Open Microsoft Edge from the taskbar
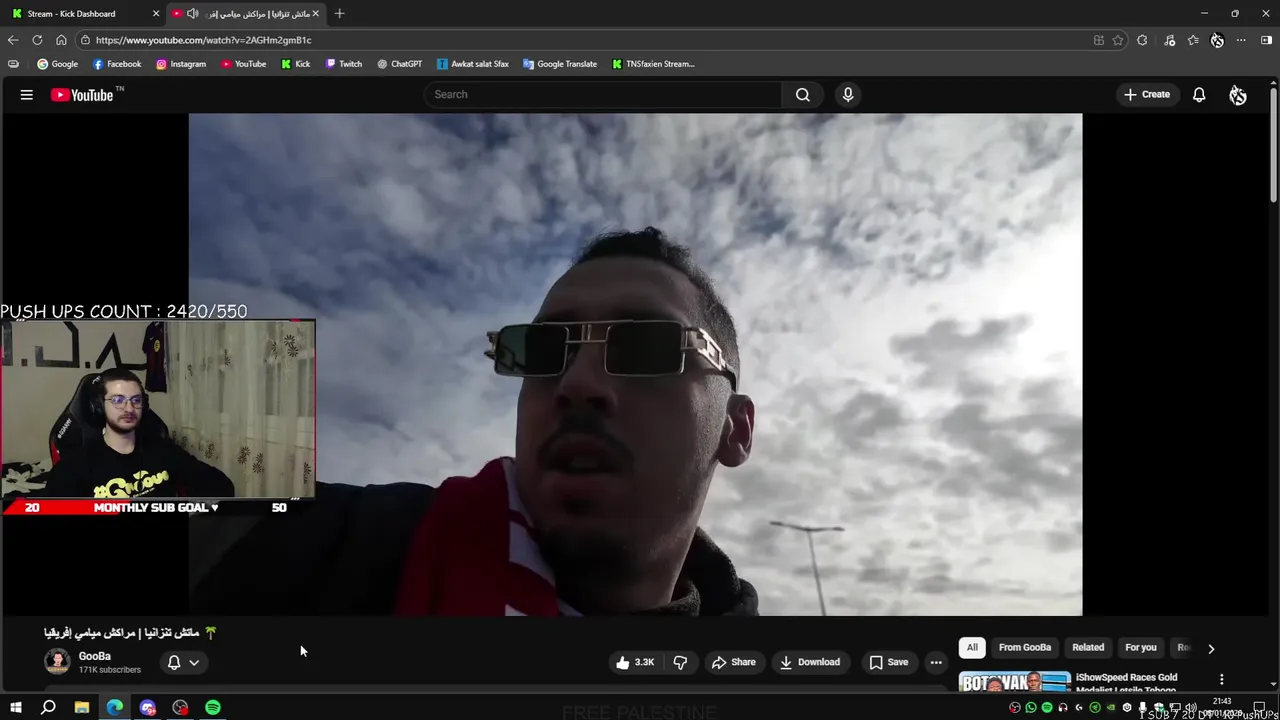This screenshot has width=1280, height=720. (x=115, y=707)
